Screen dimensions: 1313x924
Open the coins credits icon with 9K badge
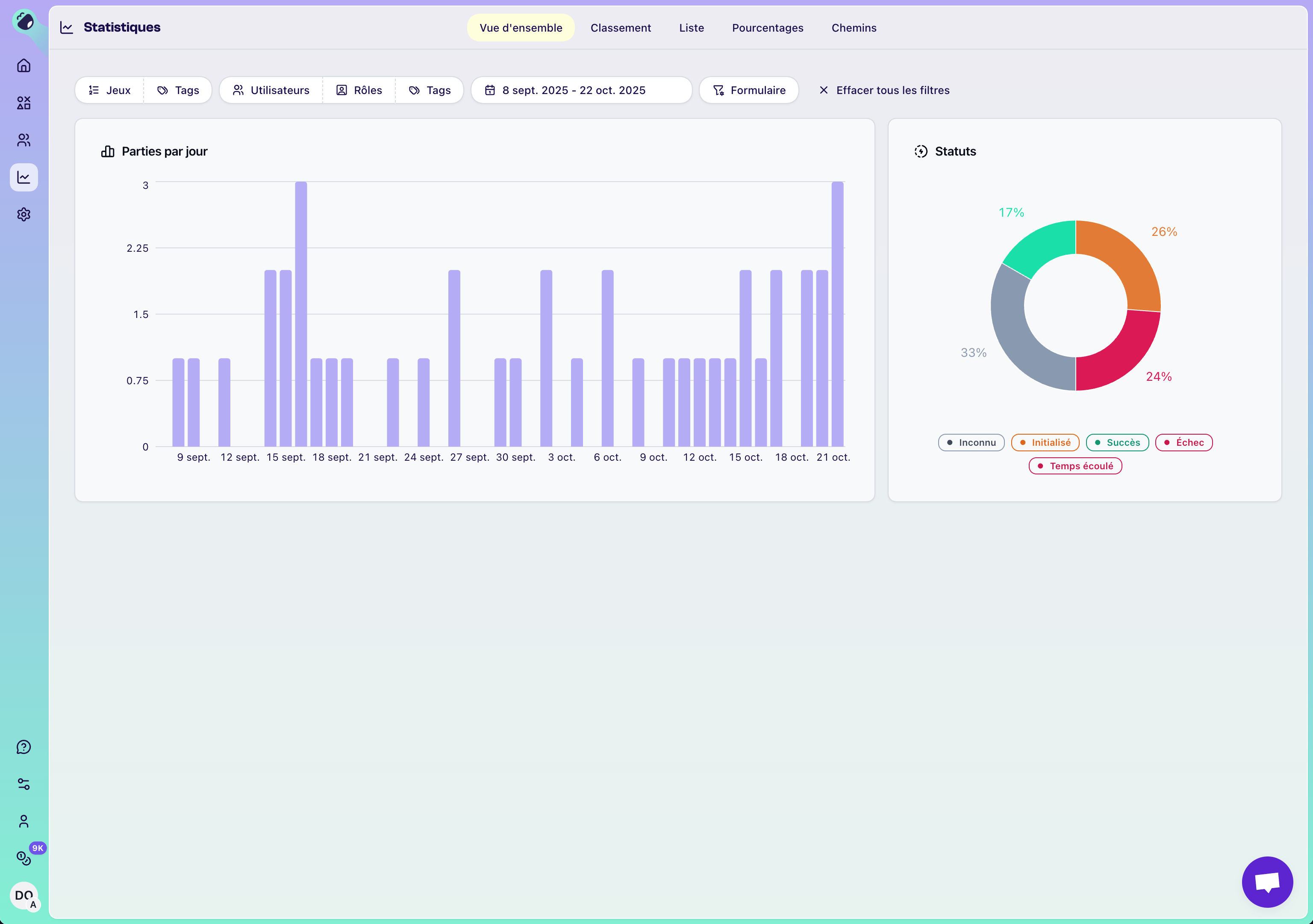tap(24, 858)
